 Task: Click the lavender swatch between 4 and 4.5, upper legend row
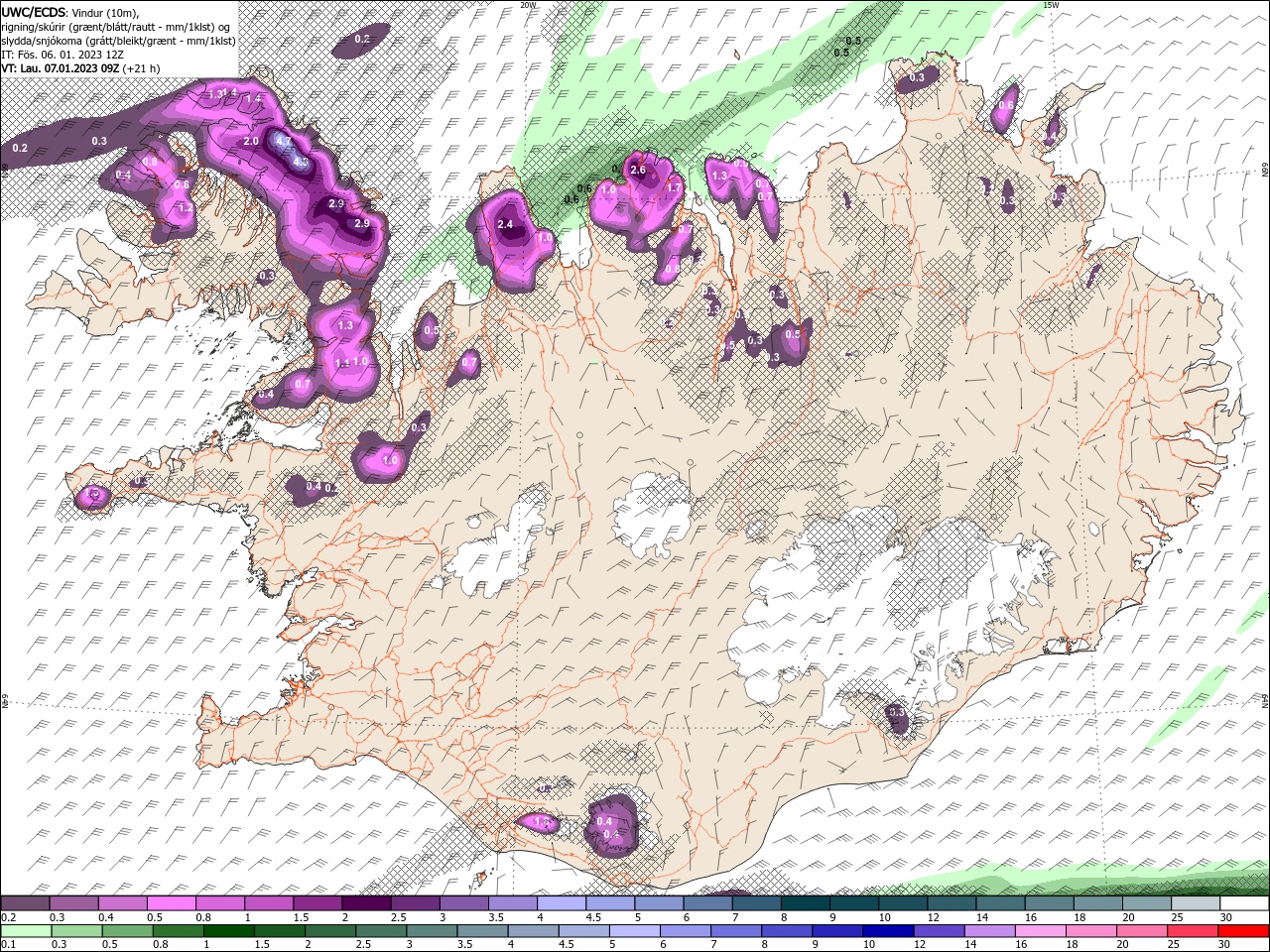pyautogui.click(x=562, y=903)
